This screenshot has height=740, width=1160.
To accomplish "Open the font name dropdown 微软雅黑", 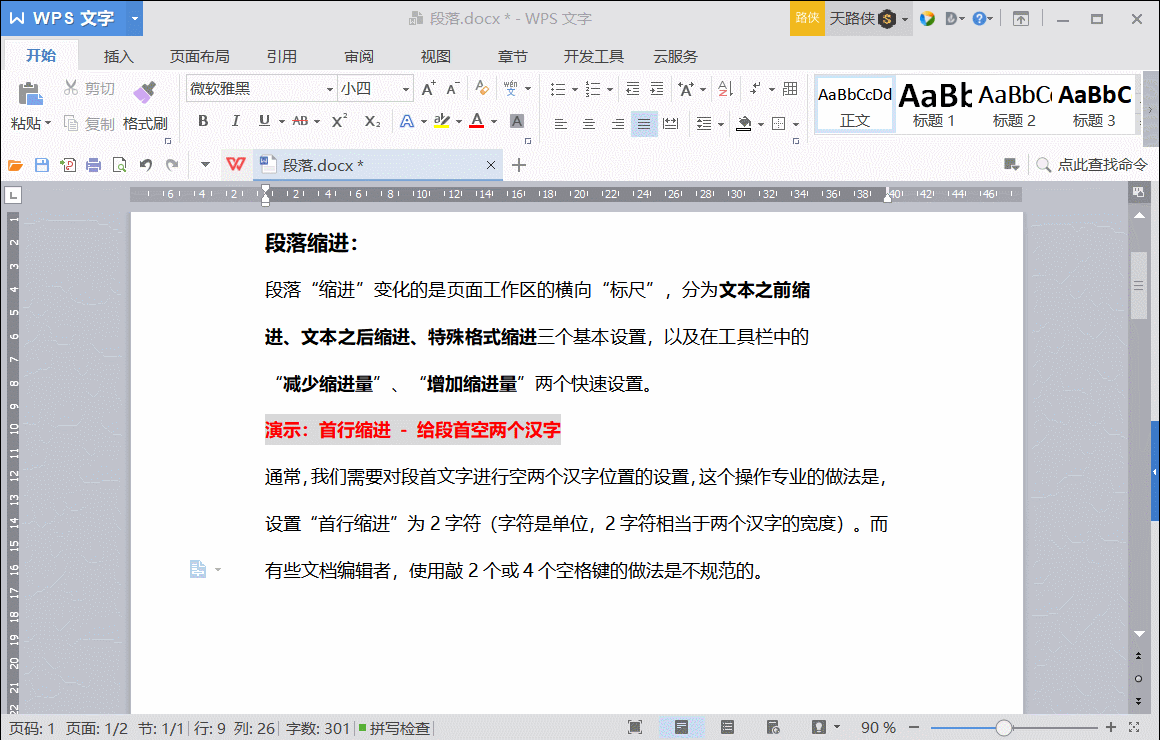I will point(330,89).
